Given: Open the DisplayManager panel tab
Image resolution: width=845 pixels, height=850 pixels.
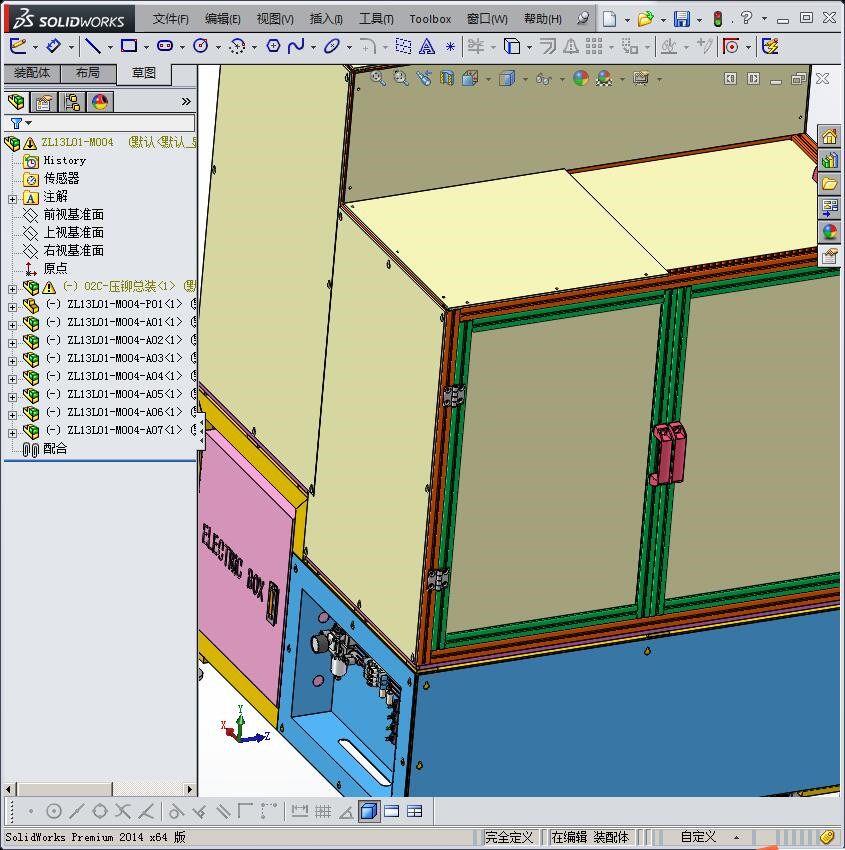Looking at the screenshot, I should pyautogui.click(x=100, y=101).
